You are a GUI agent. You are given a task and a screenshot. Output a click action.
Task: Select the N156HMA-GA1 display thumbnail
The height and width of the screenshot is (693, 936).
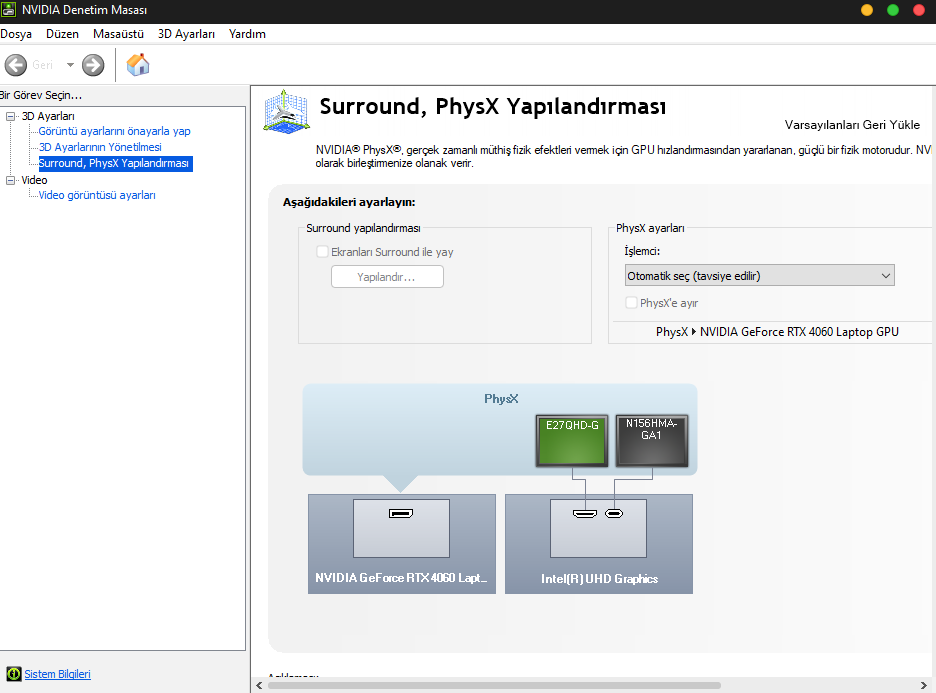(651, 441)
